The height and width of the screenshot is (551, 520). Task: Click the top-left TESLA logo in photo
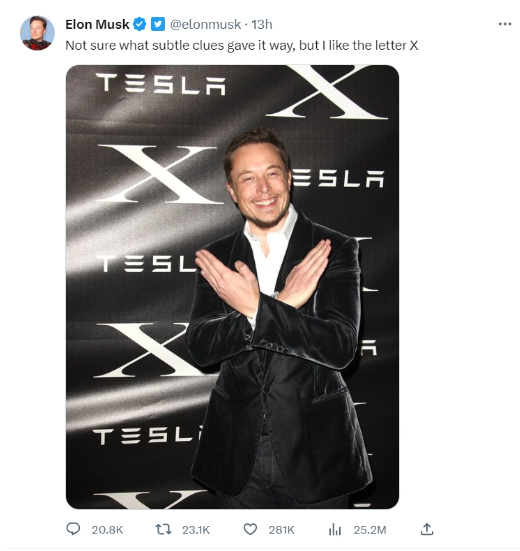coord(161,84)
